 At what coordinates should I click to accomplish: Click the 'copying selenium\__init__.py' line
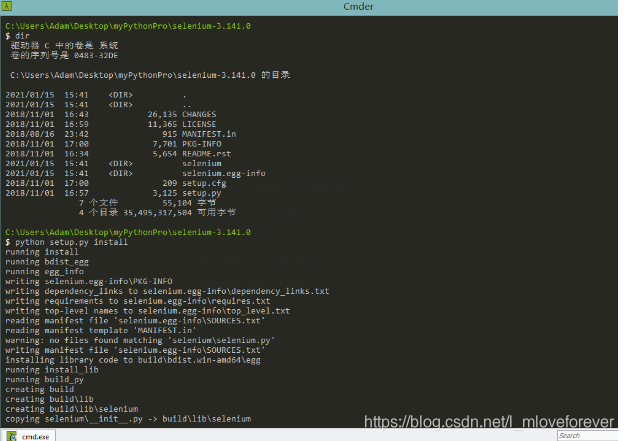click(x=128, y=419)
